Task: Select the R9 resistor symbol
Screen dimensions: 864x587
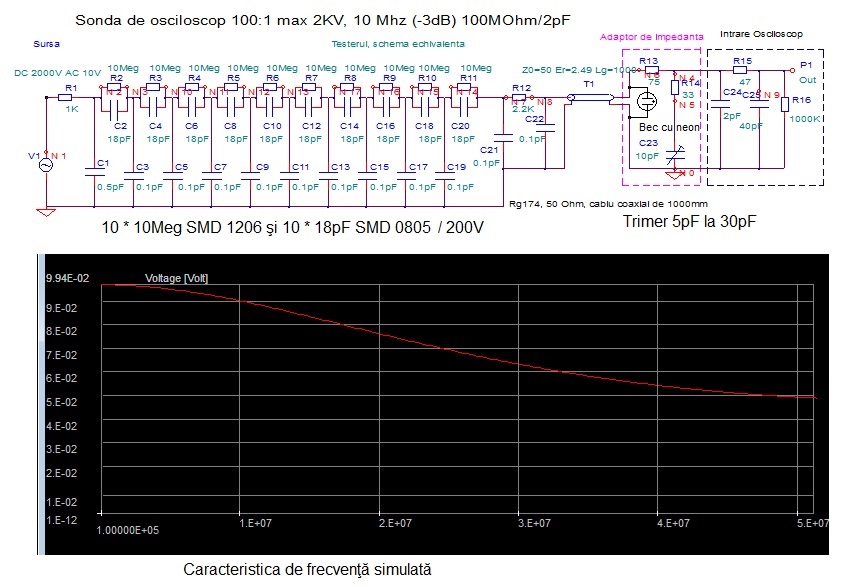Action: coord(387,87)
